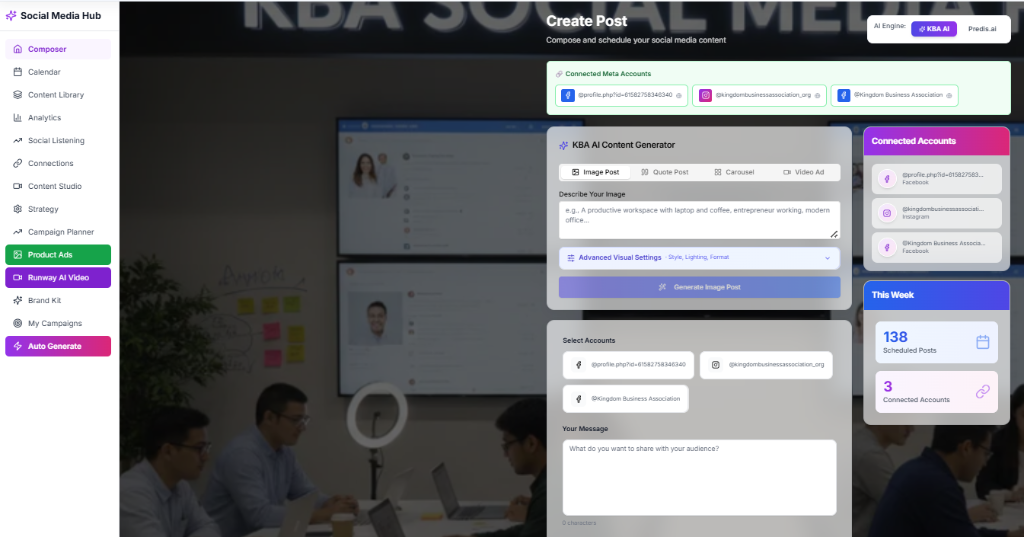Open Analytics from the sidebar
This screenshot has width=1024, height=537.
(x=58, y=118)
